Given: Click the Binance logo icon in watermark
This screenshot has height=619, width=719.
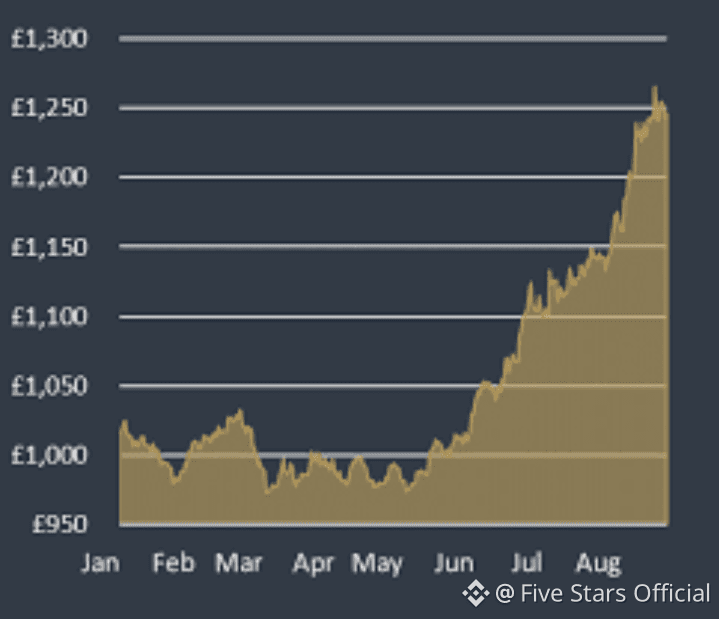Looking at the screenshot, I should click(476, 593).
